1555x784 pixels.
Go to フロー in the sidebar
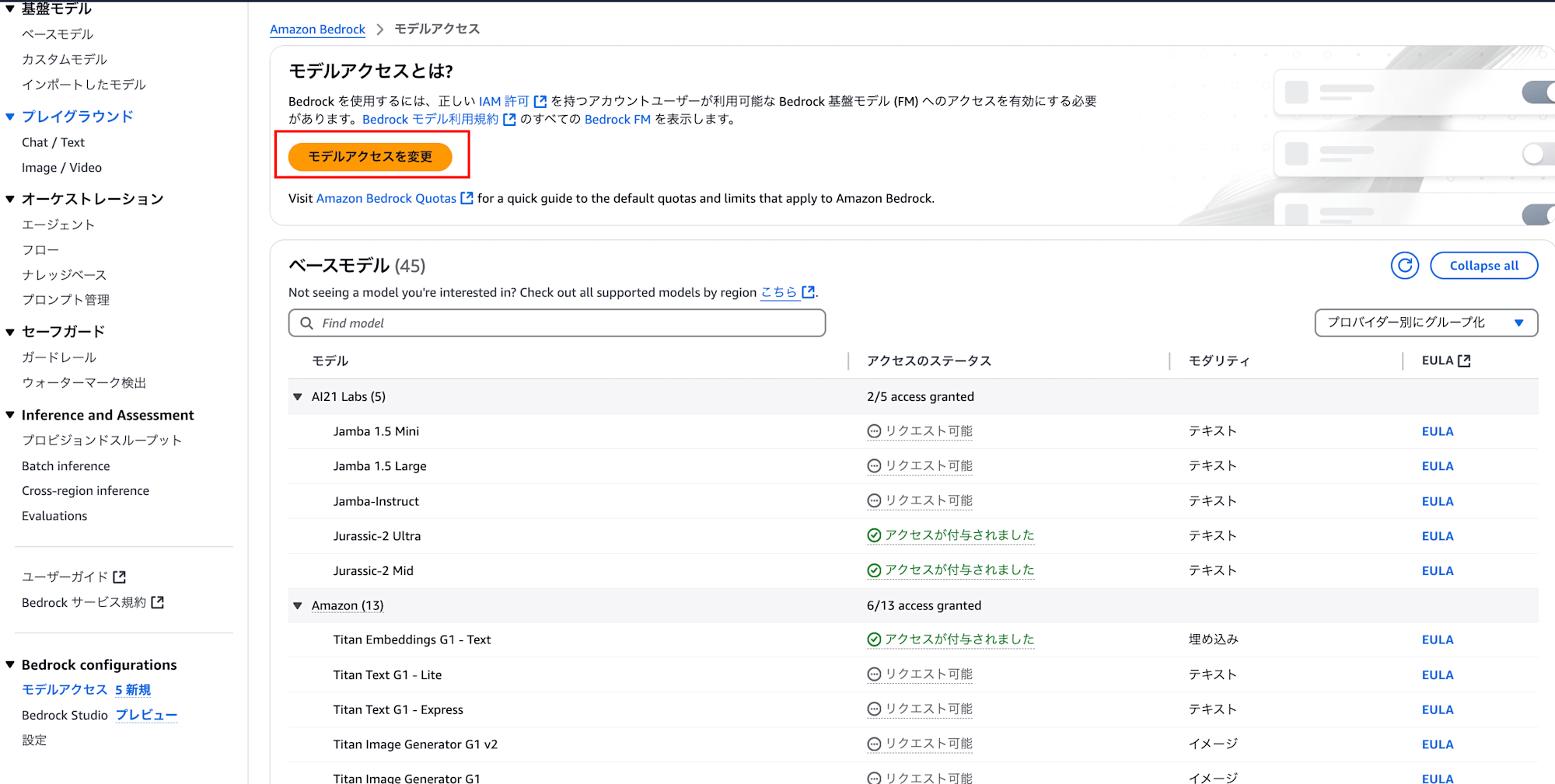pyautogui.click(x=40, y=250)
